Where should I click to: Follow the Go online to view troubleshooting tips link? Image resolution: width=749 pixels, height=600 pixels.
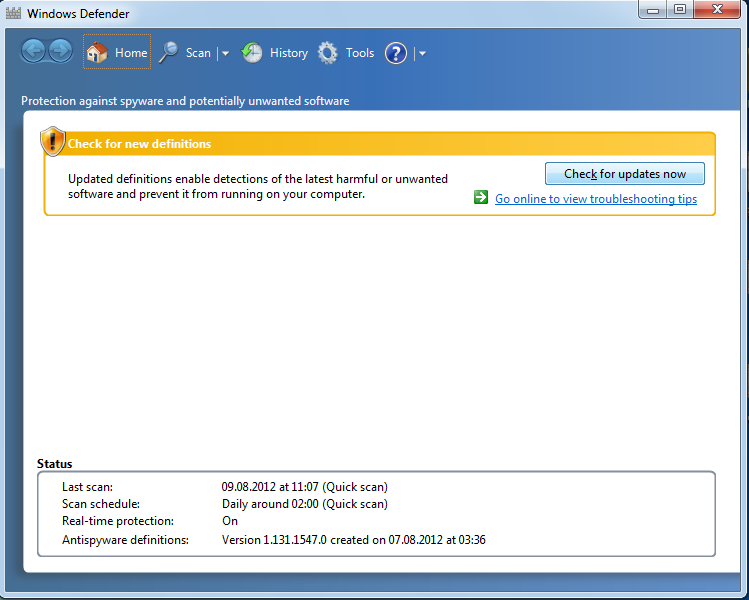(596, 199)
